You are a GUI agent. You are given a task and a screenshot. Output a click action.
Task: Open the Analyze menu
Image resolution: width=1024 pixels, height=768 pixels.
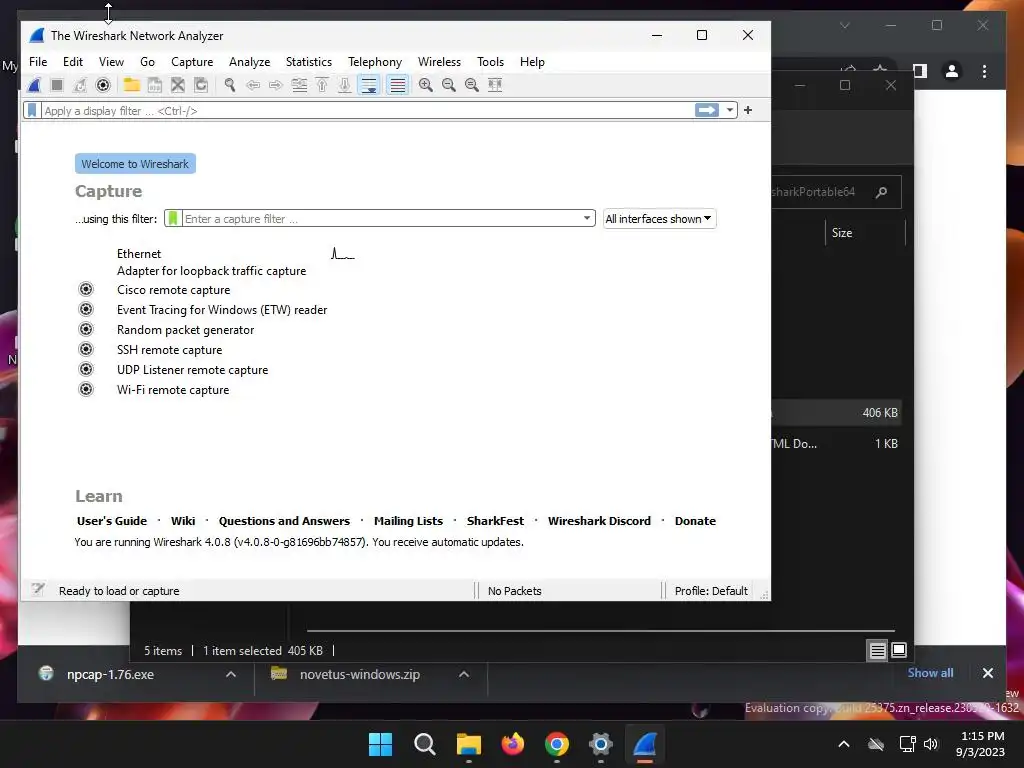click(249, 62)
